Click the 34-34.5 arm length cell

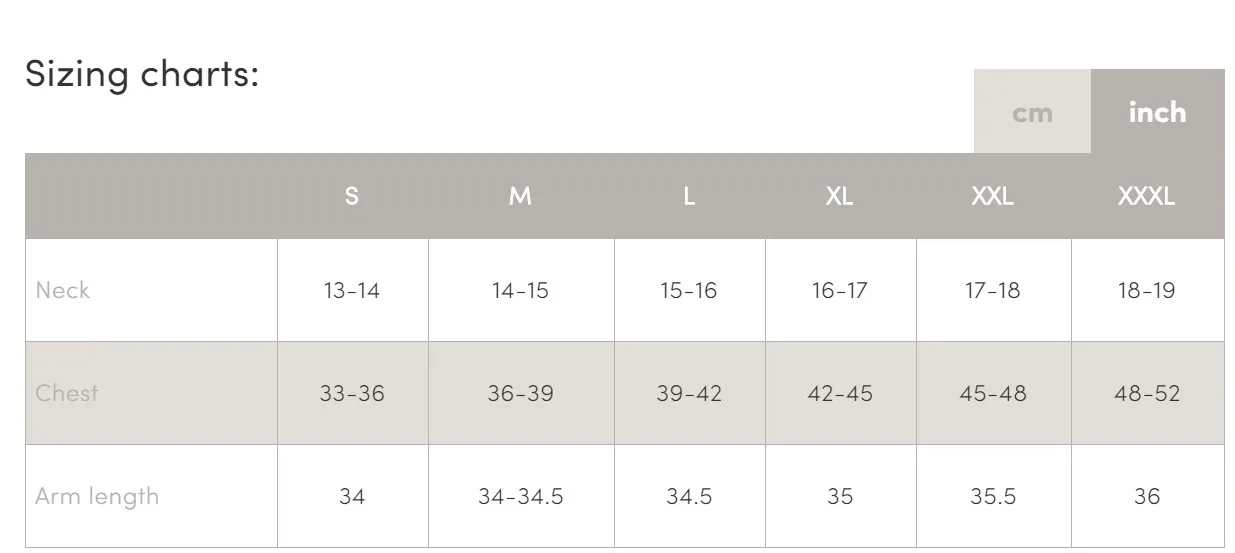pyautogui.click(x=520, y=496)
